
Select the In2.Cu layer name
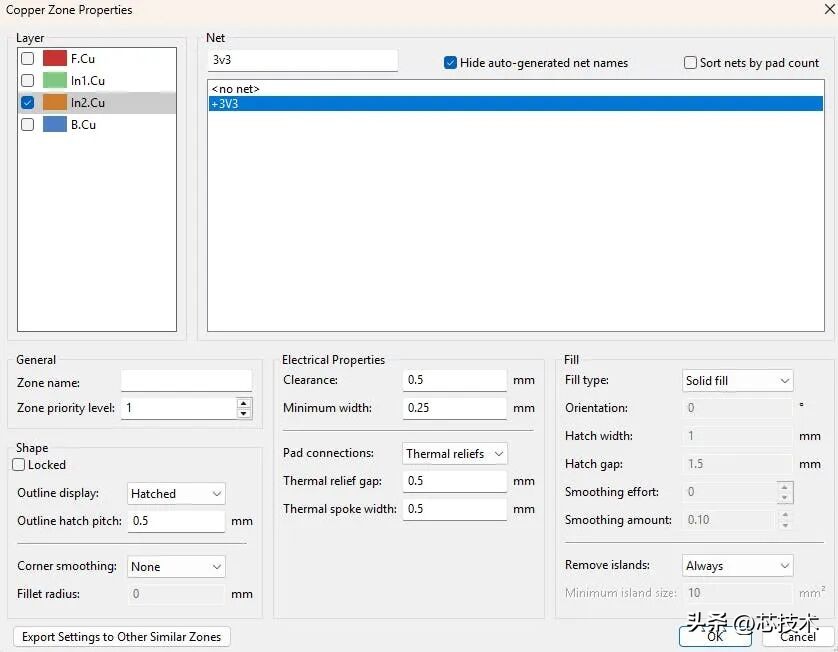(88, 103)
